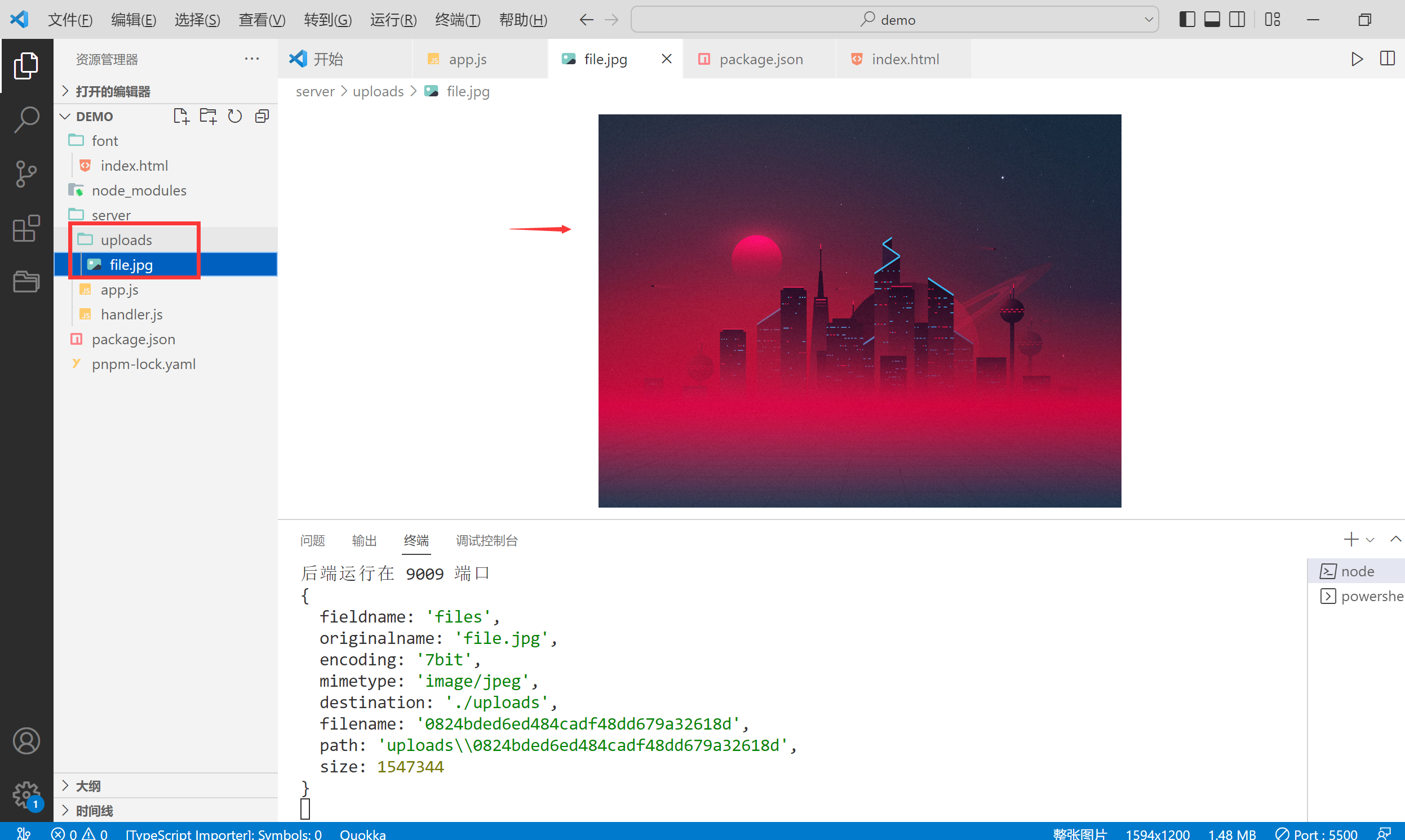Image resolution: width=1405 pixels, height=840 pixels.
Task: Open the 编辑 menu
Action: tap(134, 20)
